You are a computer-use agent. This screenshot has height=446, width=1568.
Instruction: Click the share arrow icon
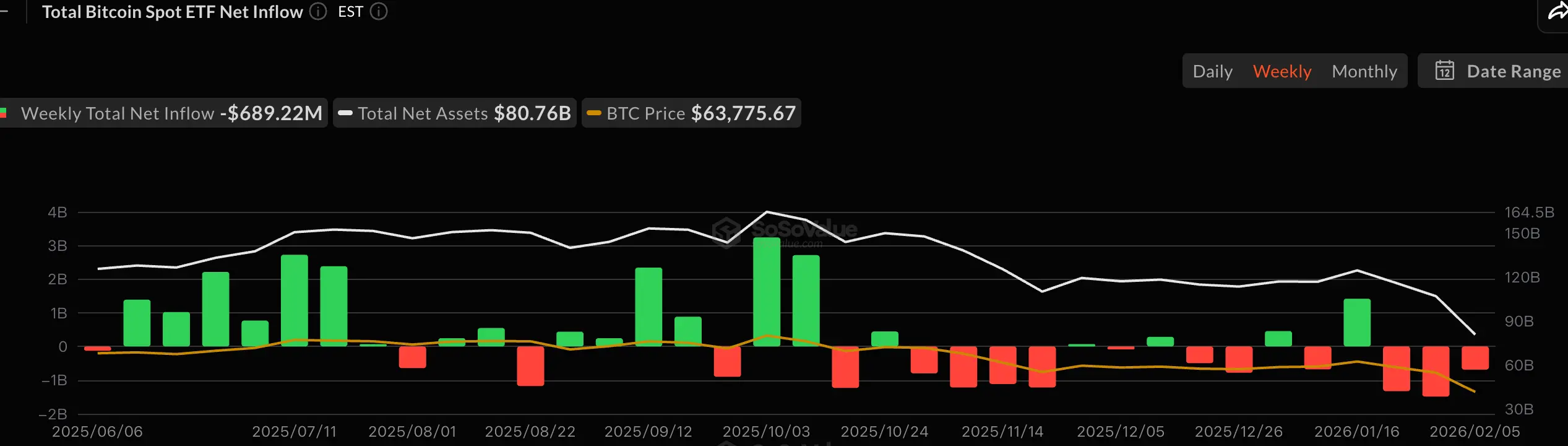point(1557,12)
